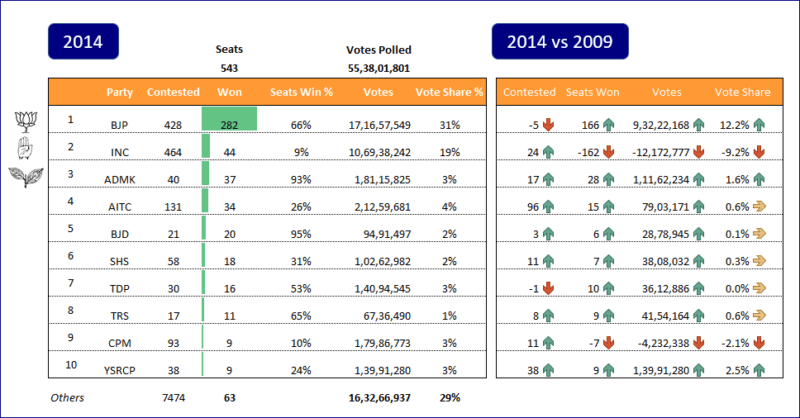
Task: Click the green up arrow beside 12.2% vote share
Action: click(x=759, y=125)
